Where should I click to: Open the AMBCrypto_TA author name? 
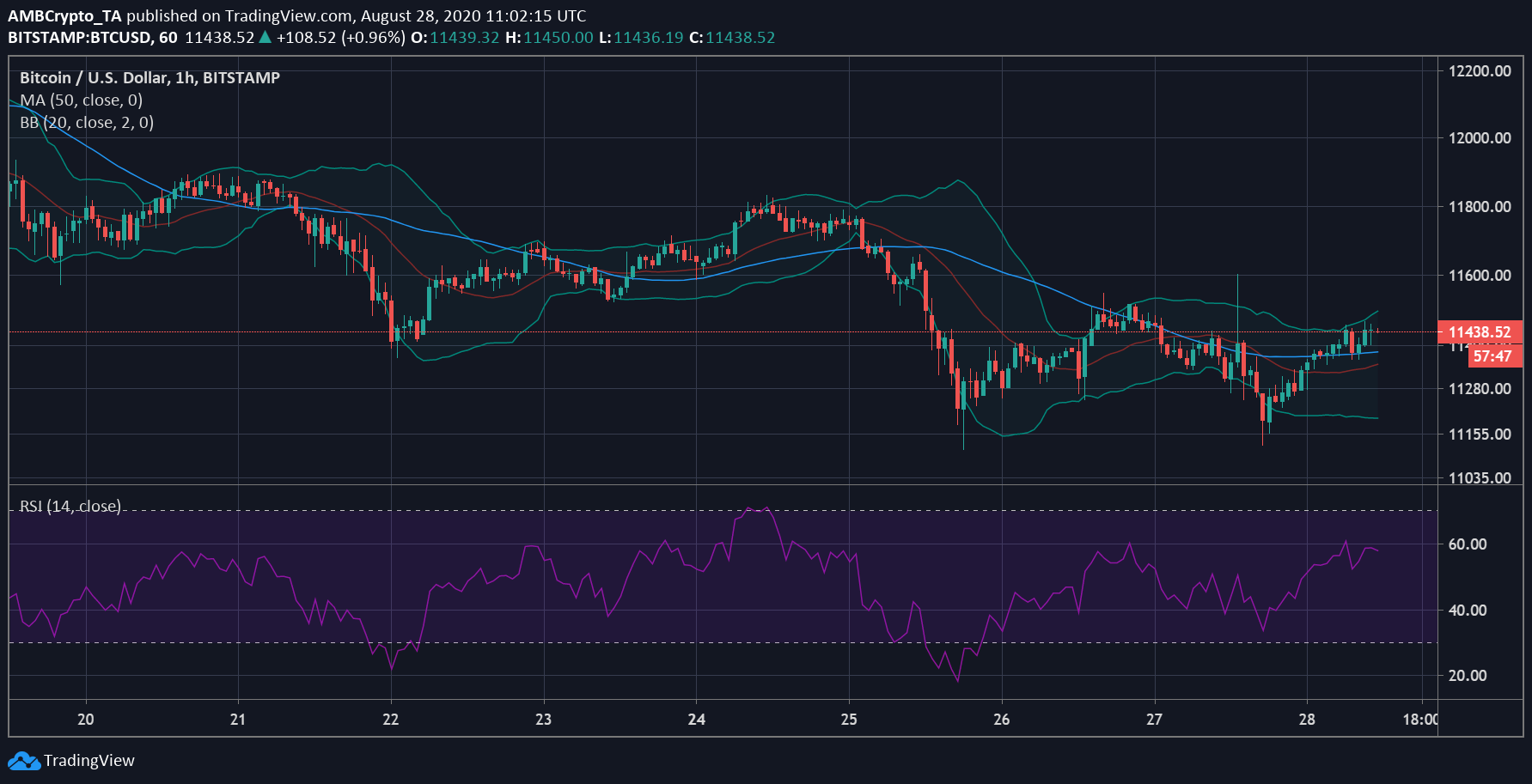click(x=64, y=15)
